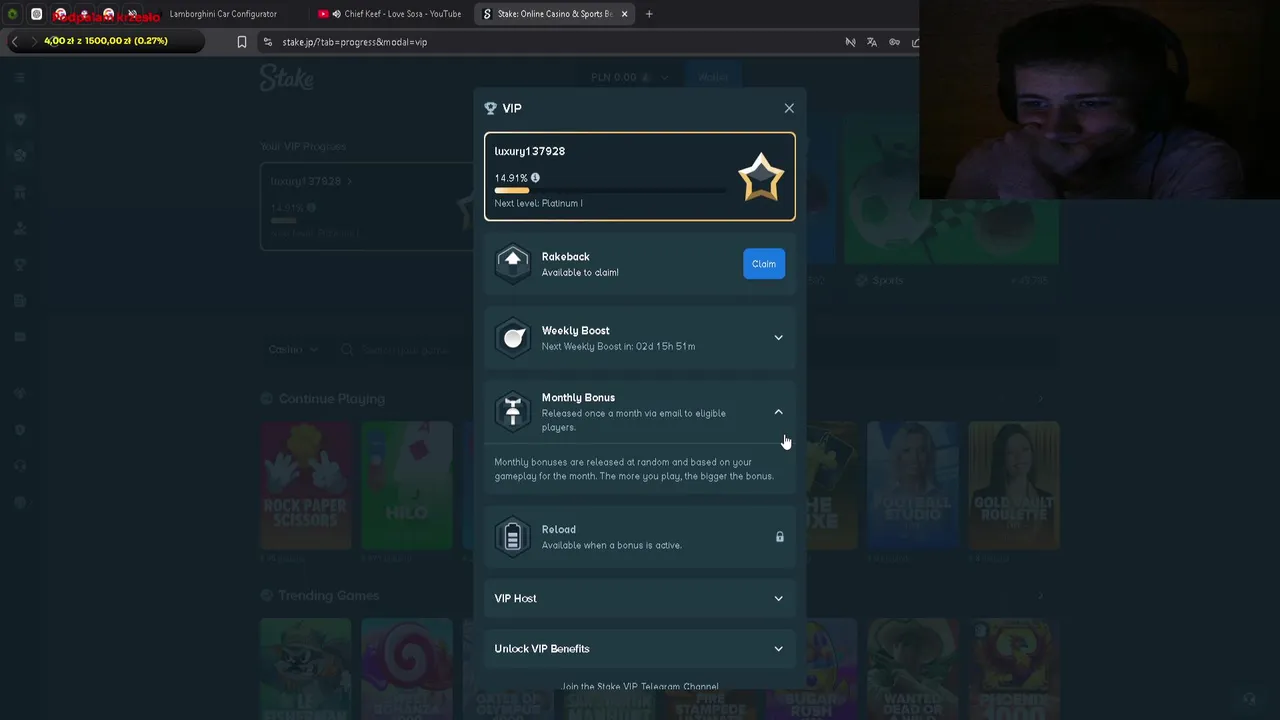Switch to Lamborghini Car Configurator tab
The width and height of the screenshot is (1280, 720).
223,14
